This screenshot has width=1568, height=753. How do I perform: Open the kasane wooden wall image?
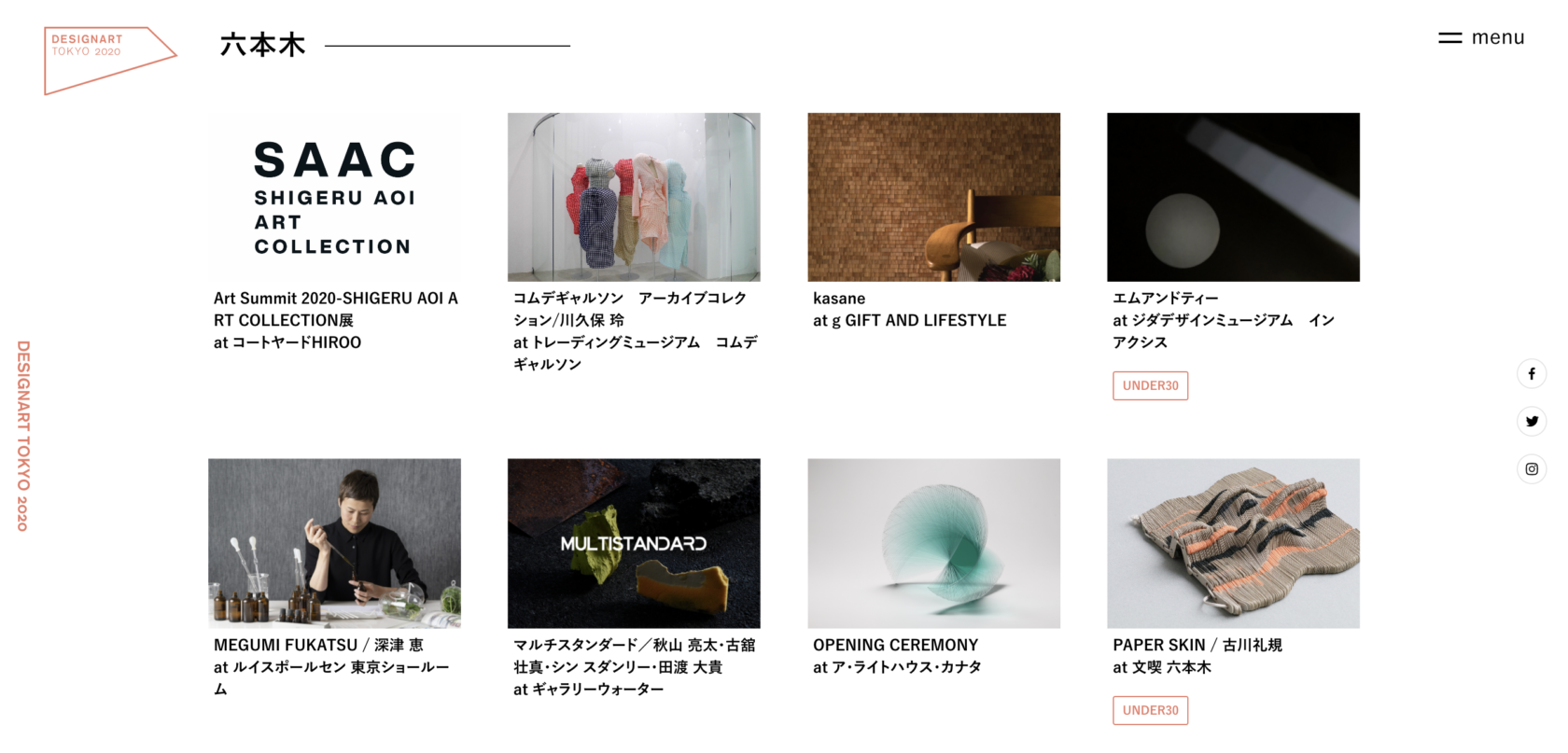click(933, 197)
